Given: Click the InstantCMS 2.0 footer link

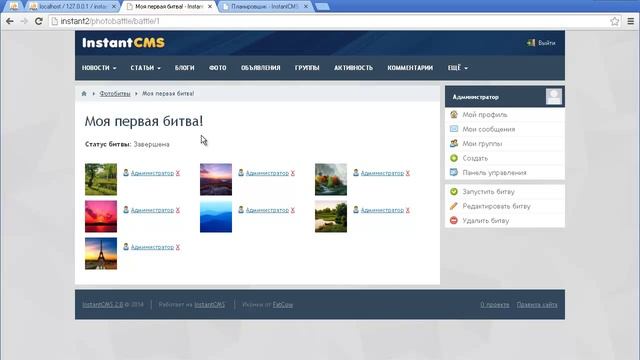Looking at the screenshot, I should click(102, 304).
